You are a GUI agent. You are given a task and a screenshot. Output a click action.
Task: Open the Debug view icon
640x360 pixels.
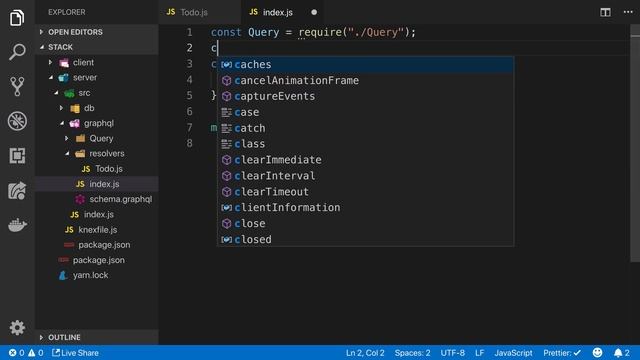pyautogui.click(x=17, y=121)
